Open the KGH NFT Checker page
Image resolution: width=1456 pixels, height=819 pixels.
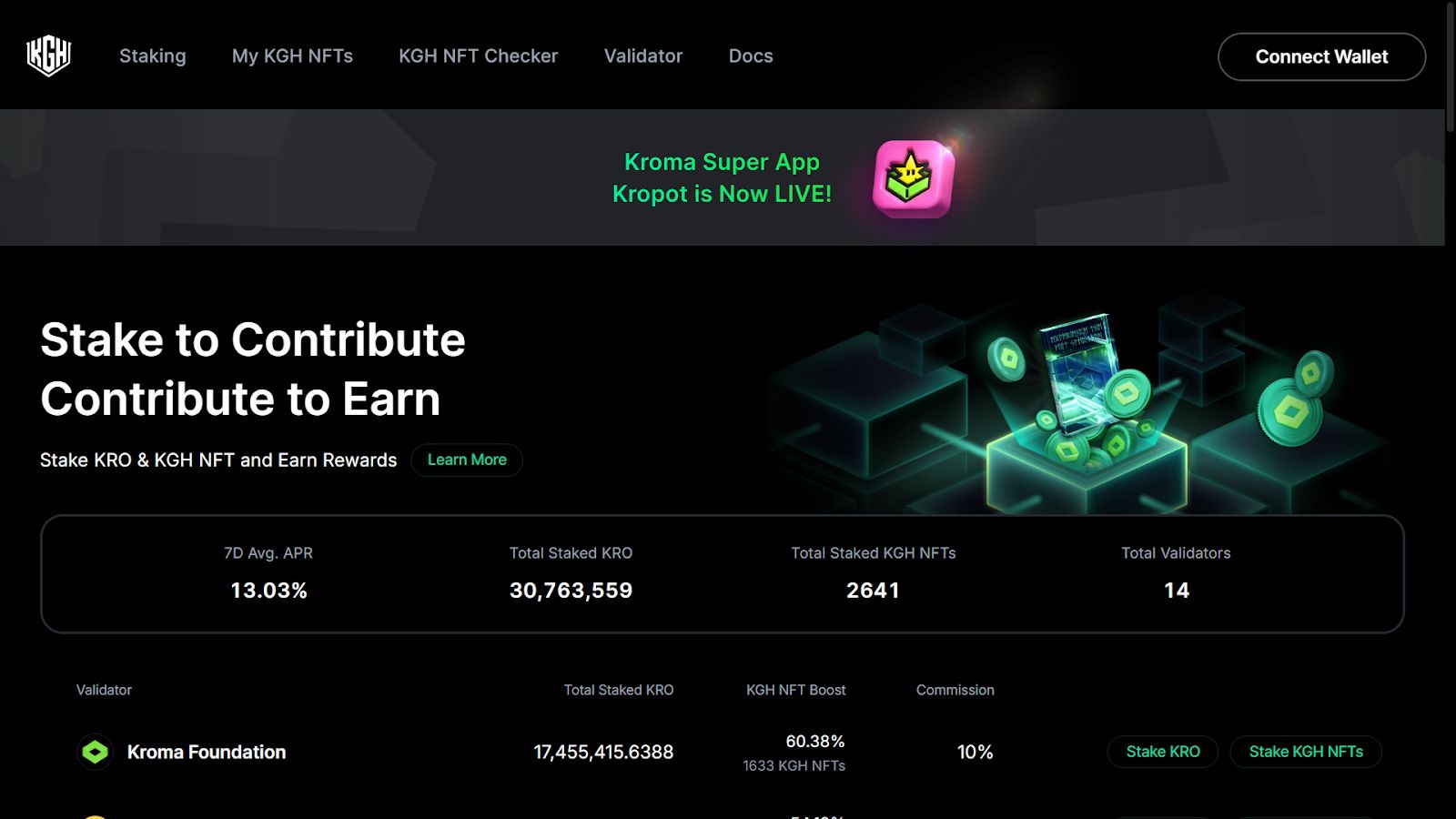coord(478,56)
